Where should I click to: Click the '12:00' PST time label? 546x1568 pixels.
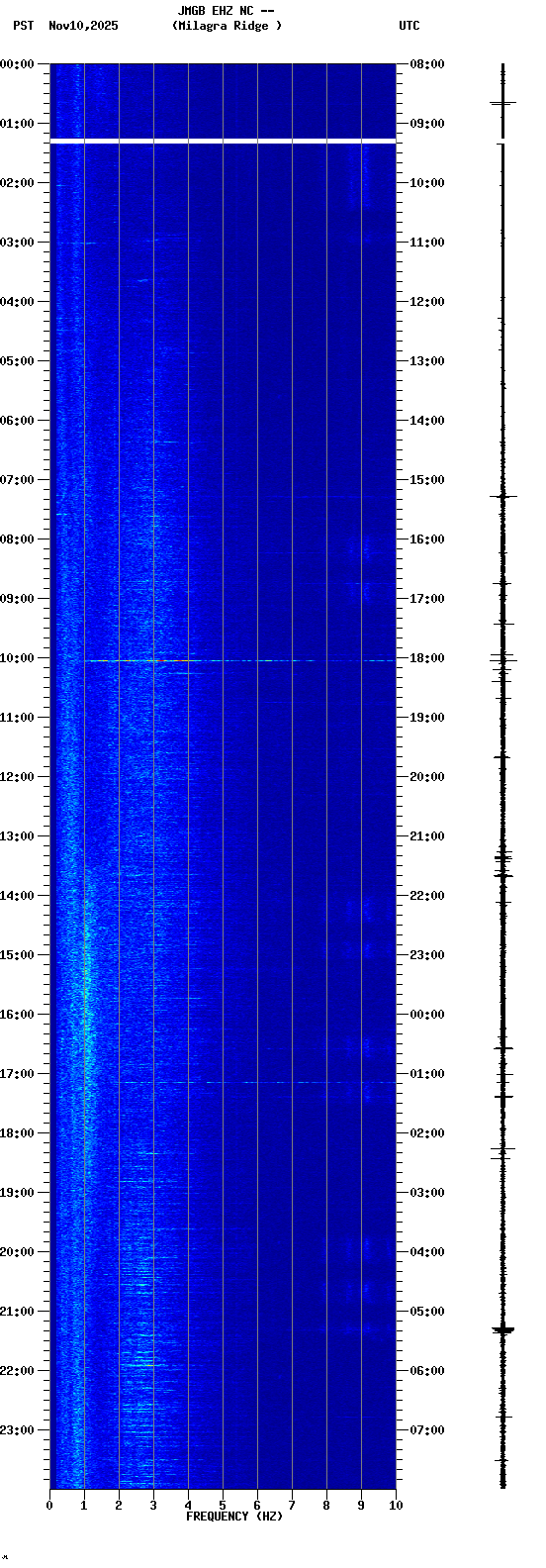coord(18,777)
